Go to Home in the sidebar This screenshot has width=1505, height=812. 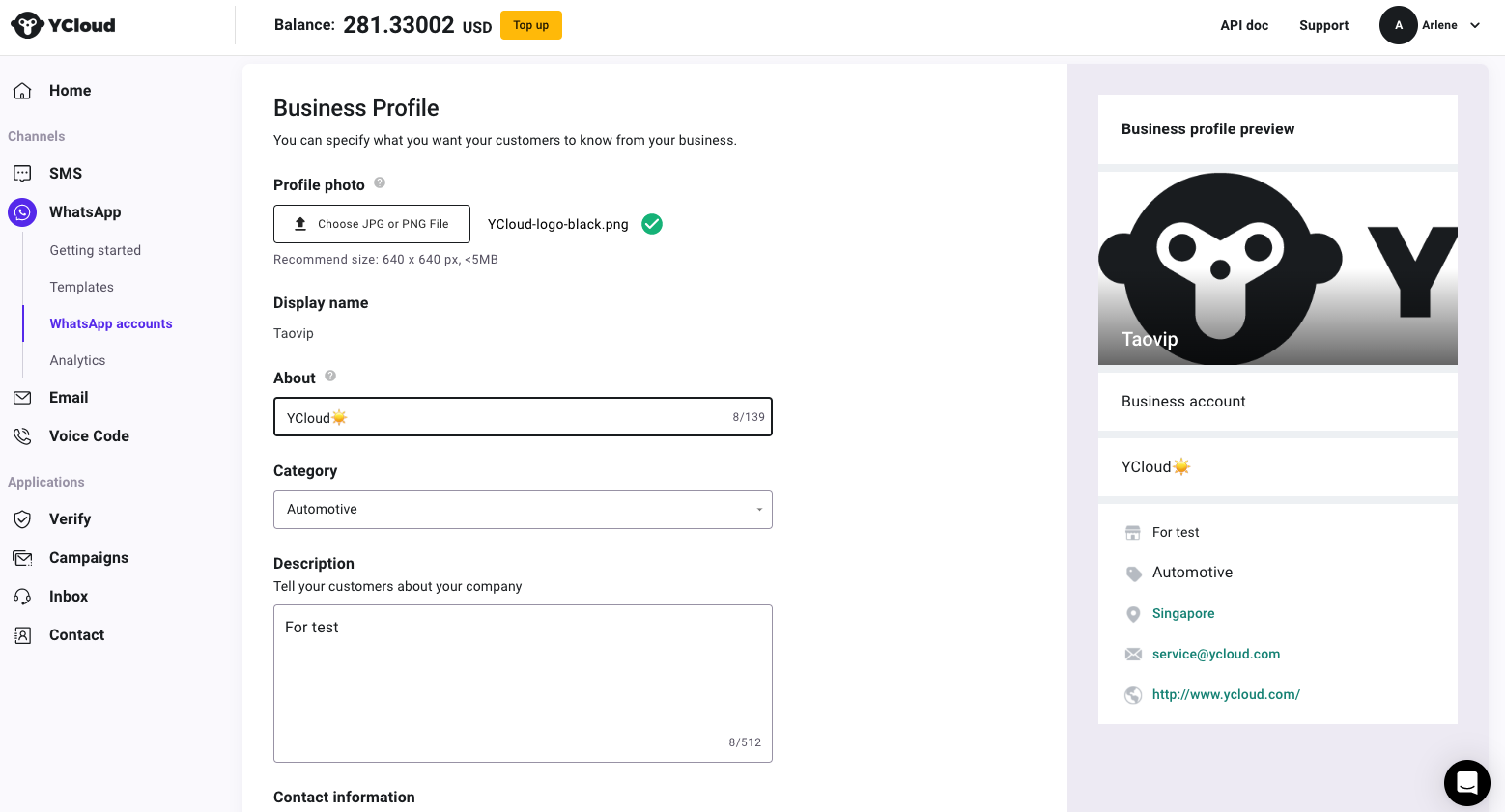tap(71, 91)
